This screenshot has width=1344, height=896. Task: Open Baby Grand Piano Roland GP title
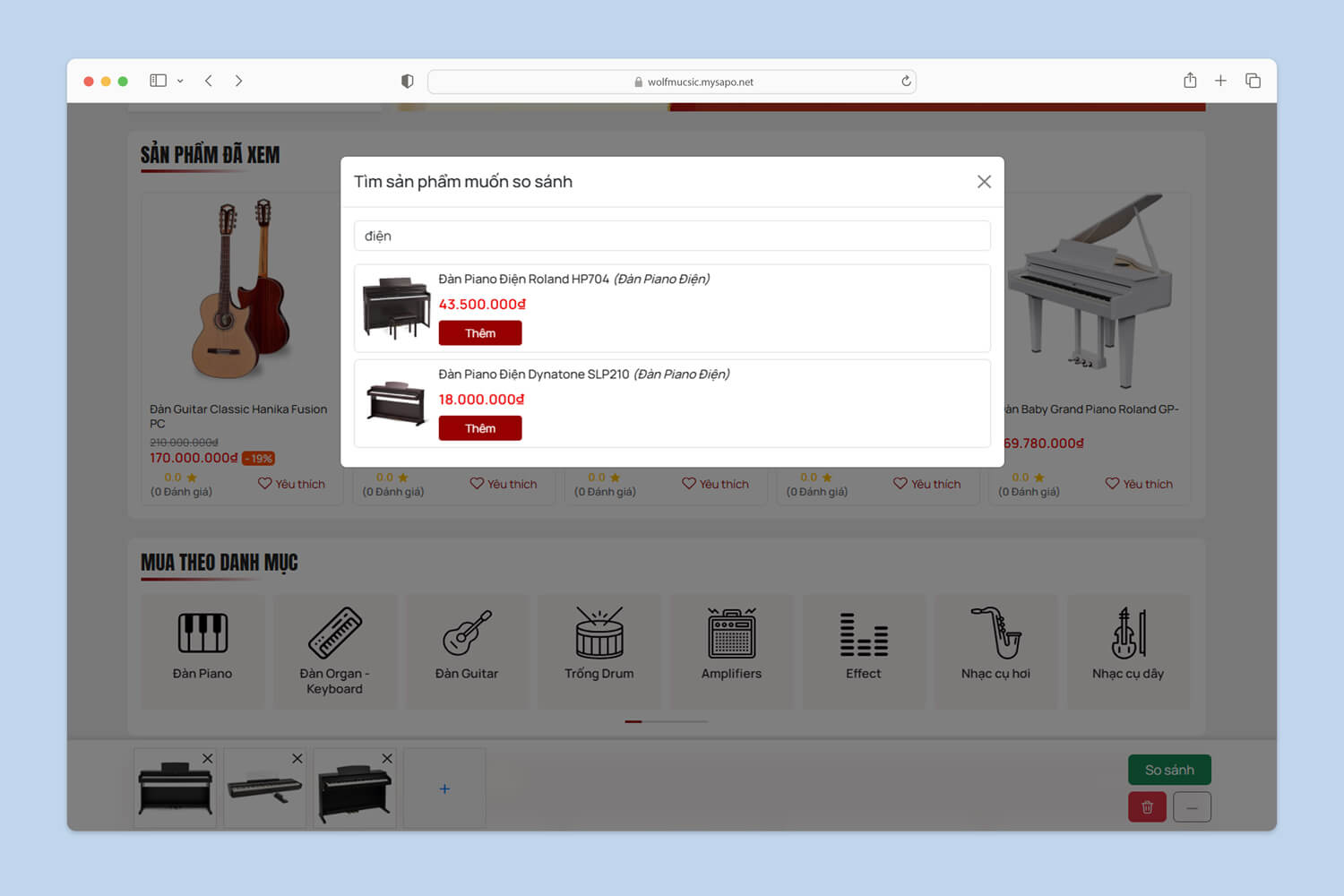pos(1091,409)
